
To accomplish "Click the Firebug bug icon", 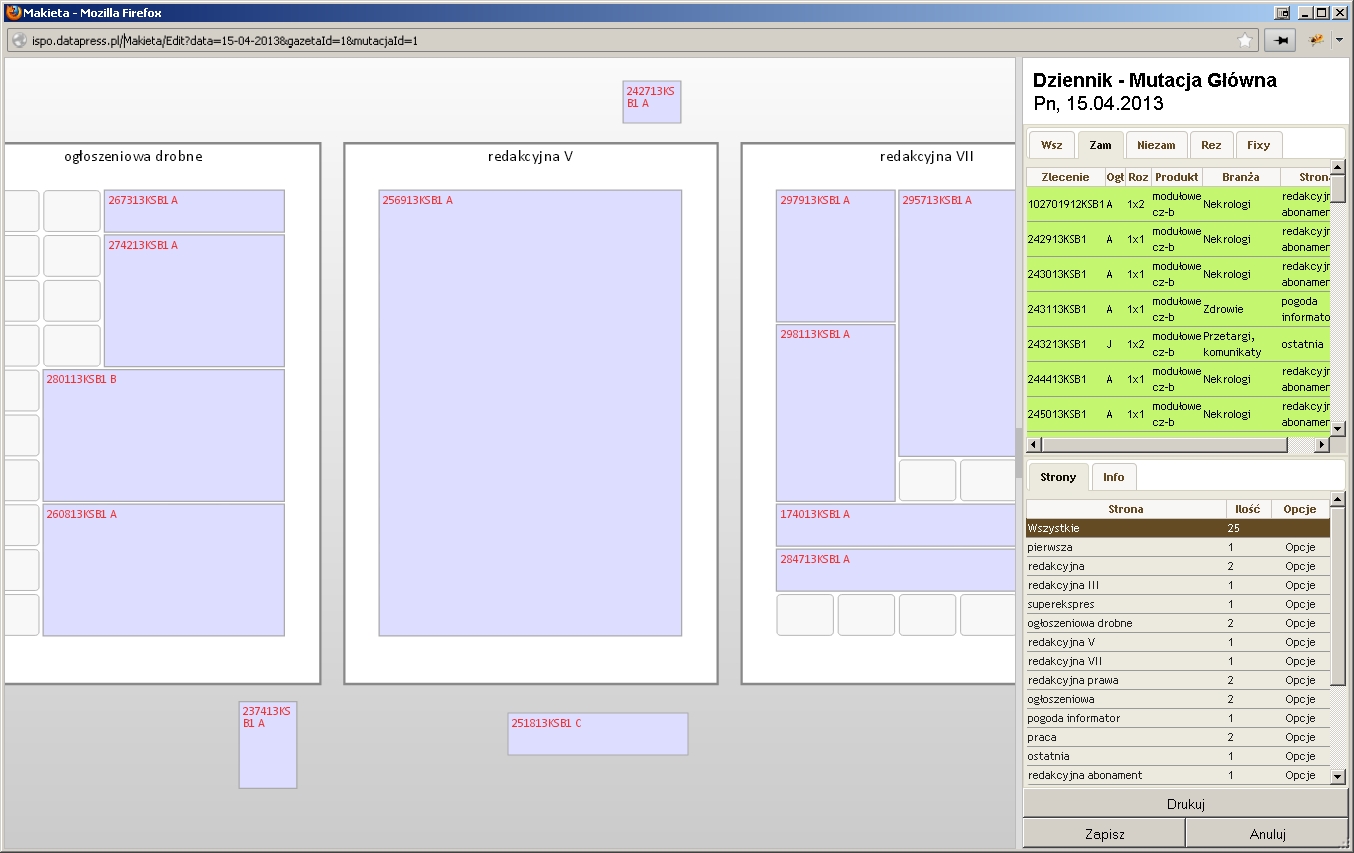I will (1316, 41).
